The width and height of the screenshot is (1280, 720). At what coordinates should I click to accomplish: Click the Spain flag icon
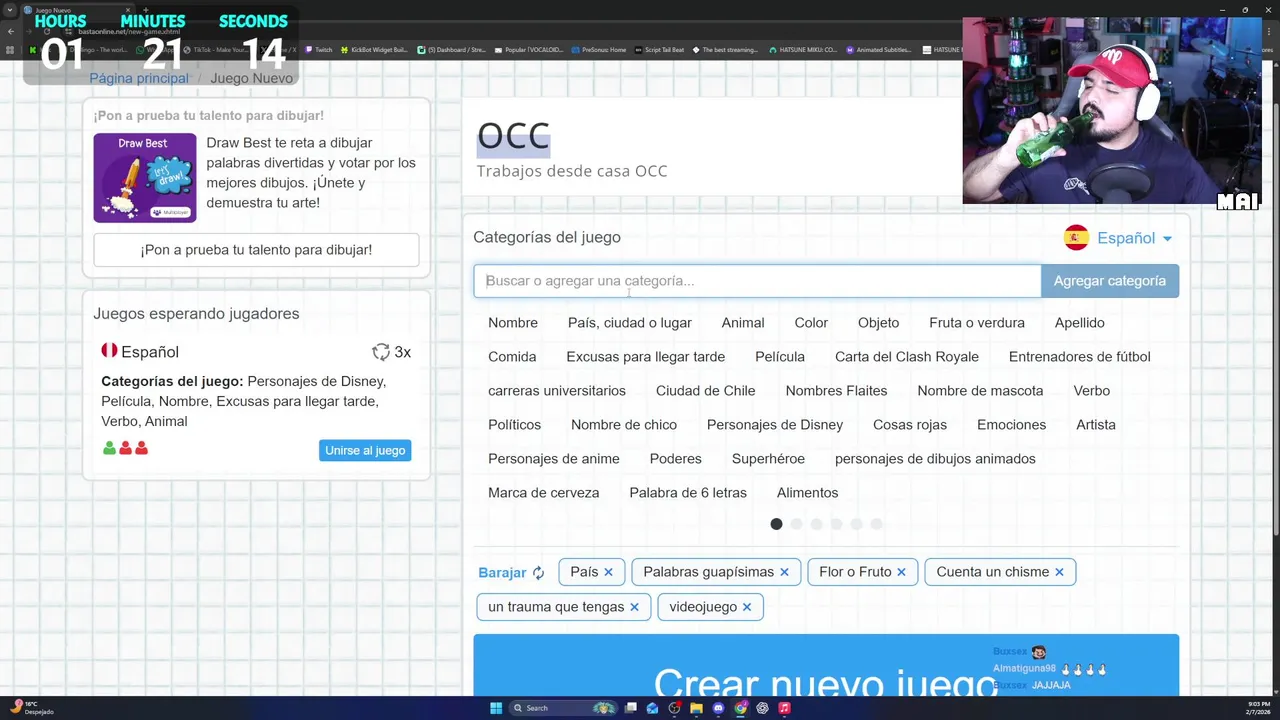(x=1076, y=238)
